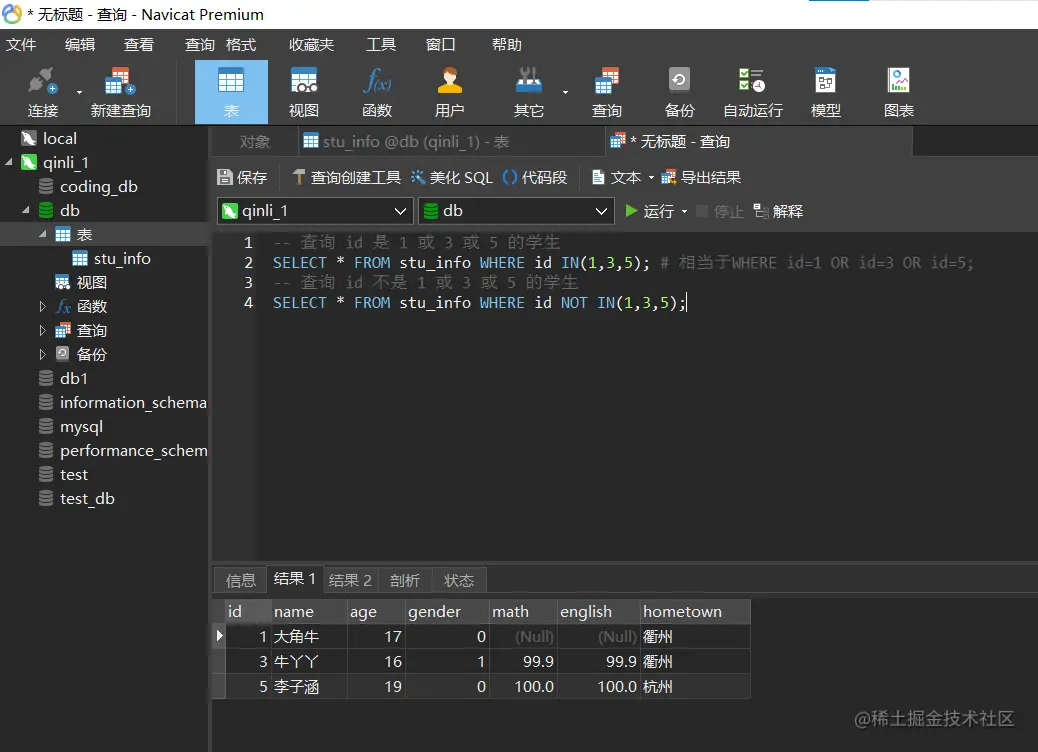This screenshot has width=1038, height=752.
Task: Click the 备份 (Backup) toolbar icon
Action: 679,92
